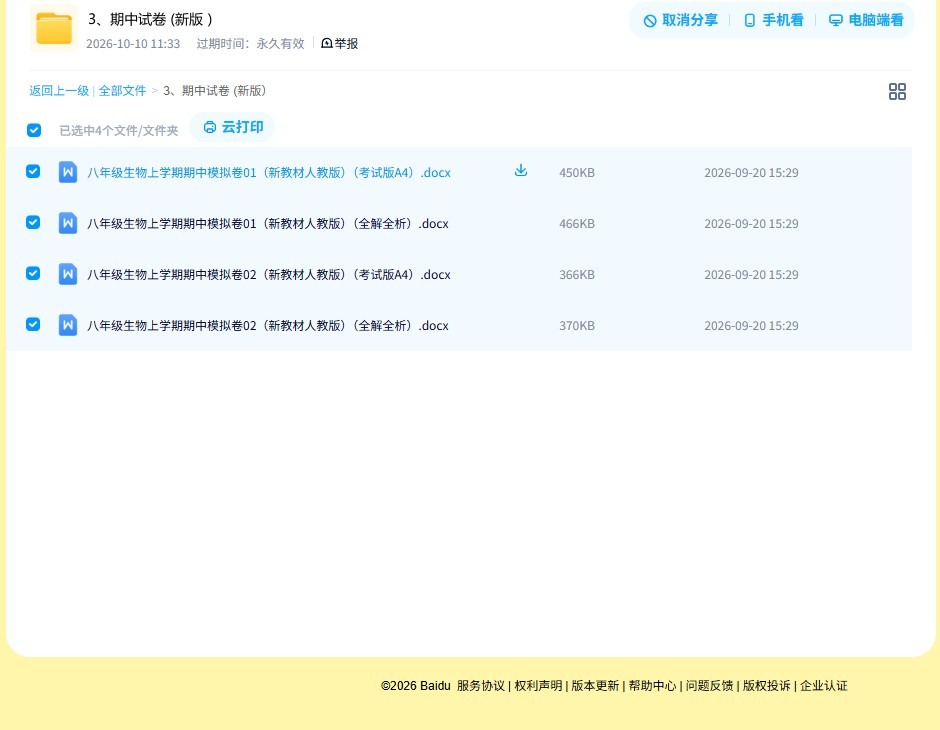940x730 pixels.
Task: Uncheck 模拟卷02 考试版A4 file checkbox
Action: [x=33, y=273]
